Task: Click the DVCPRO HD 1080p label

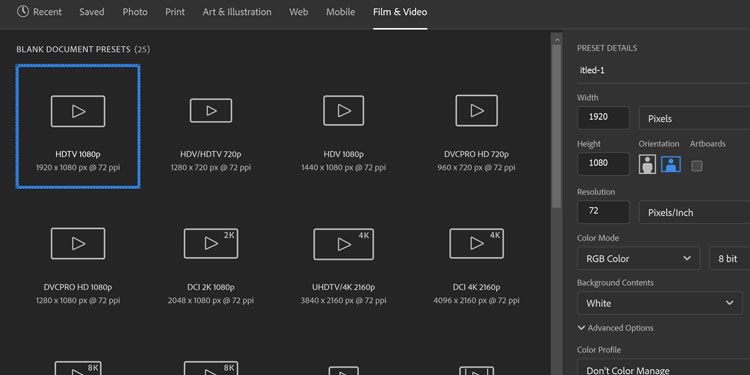Action: 78,287
